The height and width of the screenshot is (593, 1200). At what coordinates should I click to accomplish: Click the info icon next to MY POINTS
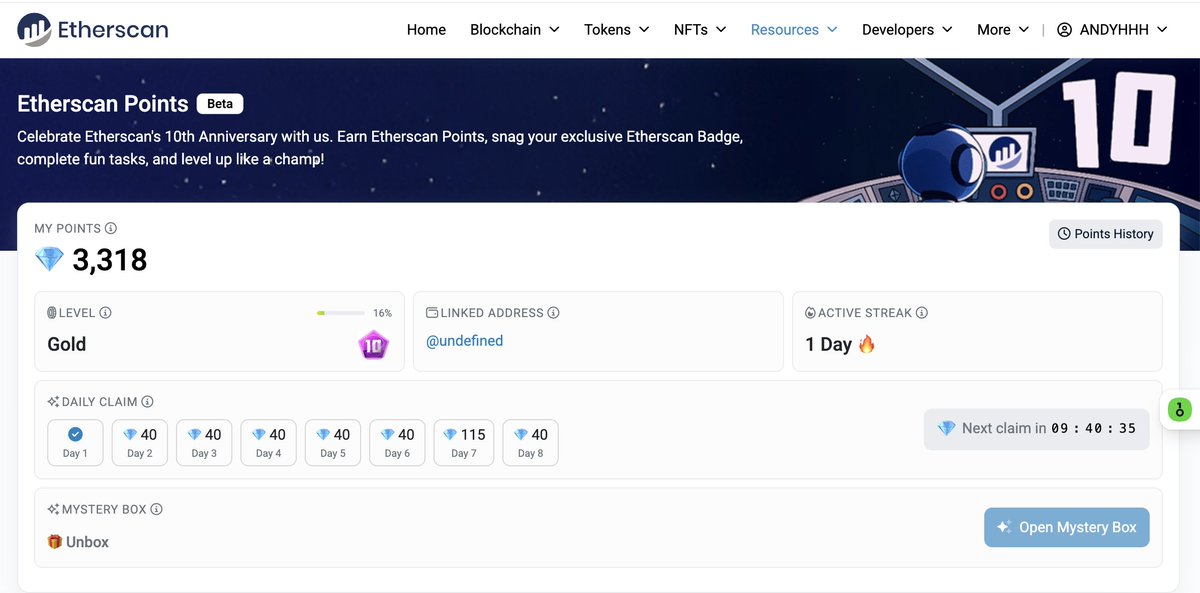(x=111, y=228)
